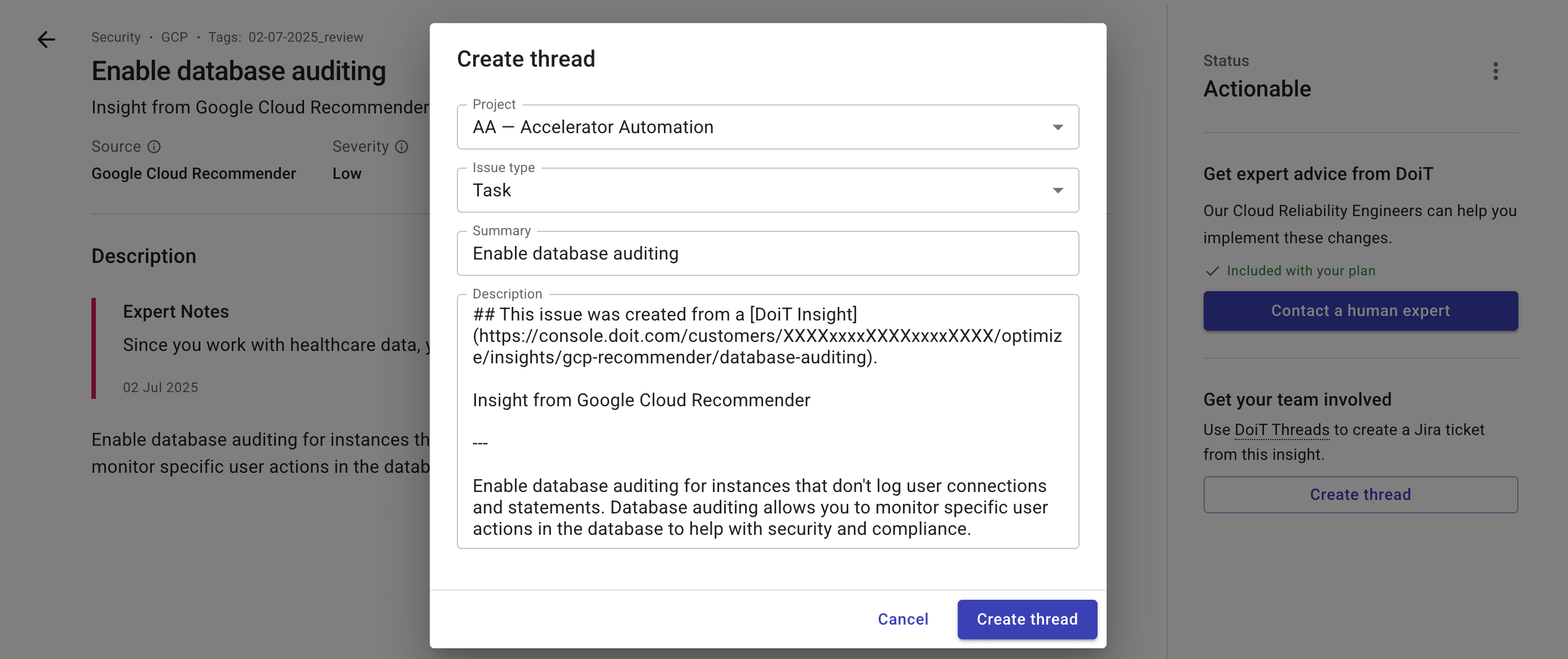Viewport: 1568px width, 659px height.
Task: Click the GCP breadcrumb item
Action: 174,37
